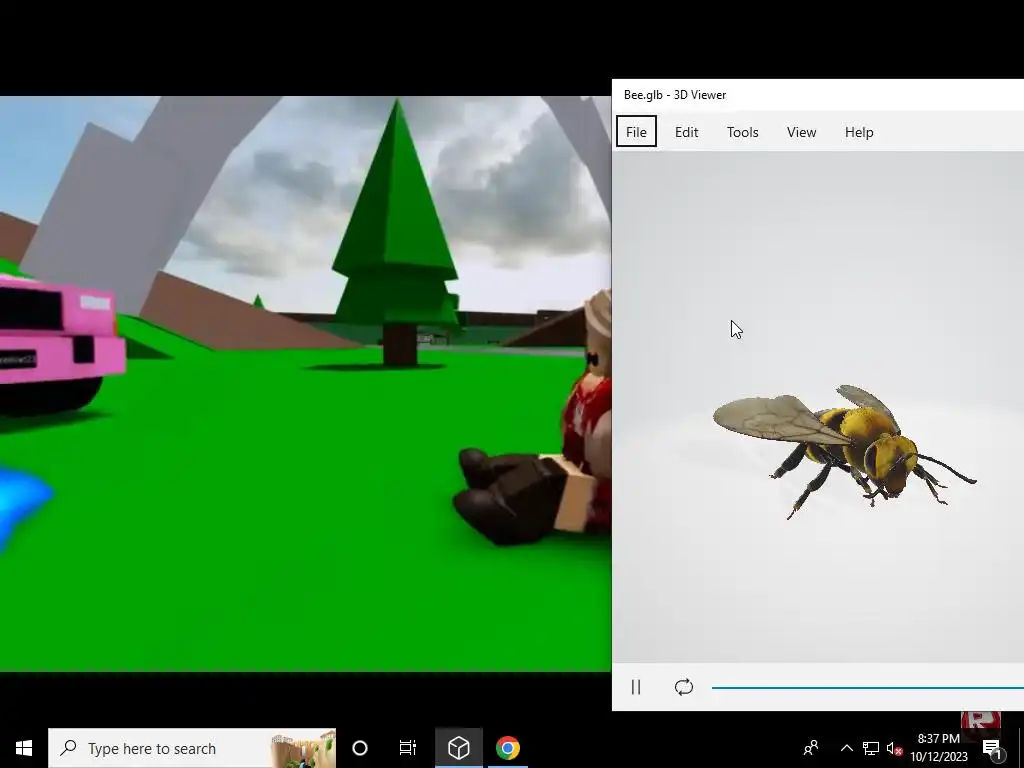
Task: Open the Help menu in 3D Viewer
Action: (859, 132)
